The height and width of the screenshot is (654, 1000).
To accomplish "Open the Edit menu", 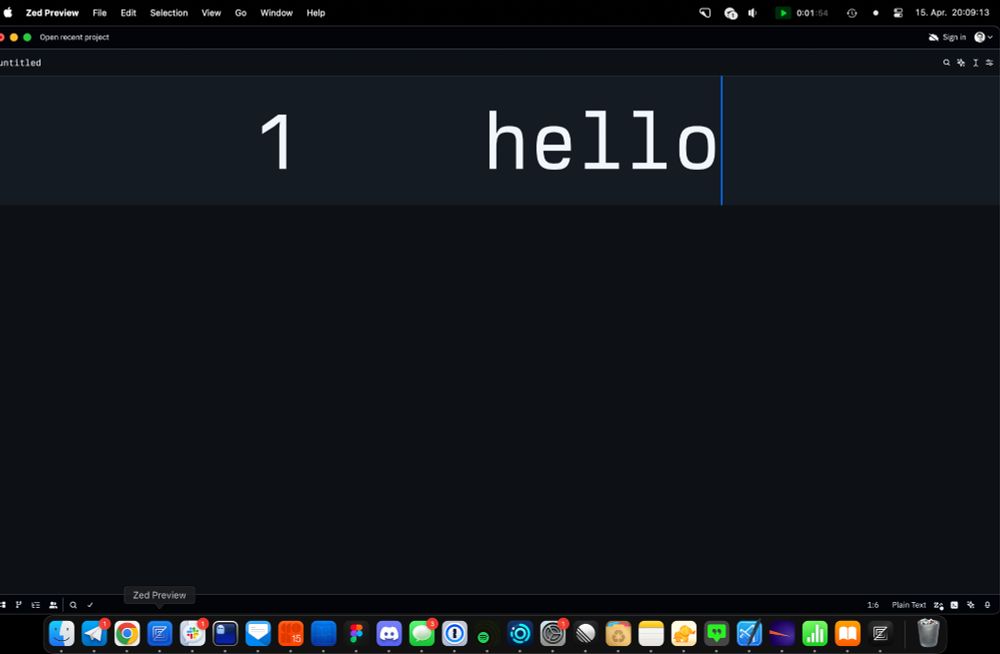I will [128, 13].
